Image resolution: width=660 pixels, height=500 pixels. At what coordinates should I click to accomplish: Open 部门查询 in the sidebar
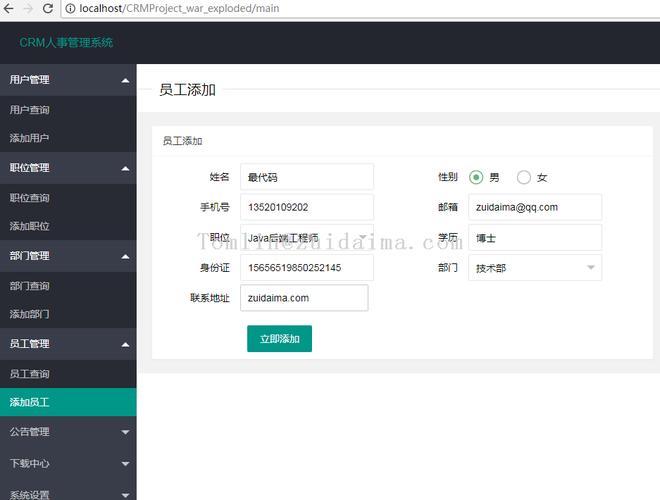coord(68,286)
